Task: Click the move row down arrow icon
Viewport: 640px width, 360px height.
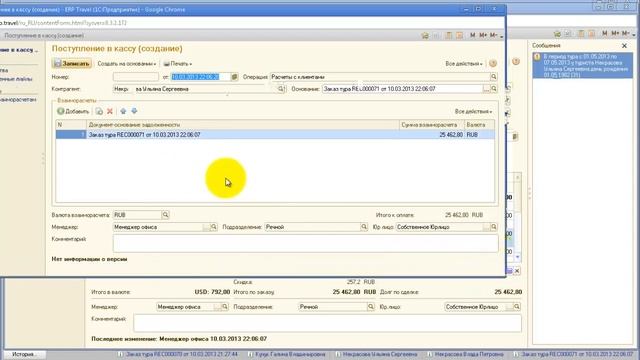Action: point(134,111)
